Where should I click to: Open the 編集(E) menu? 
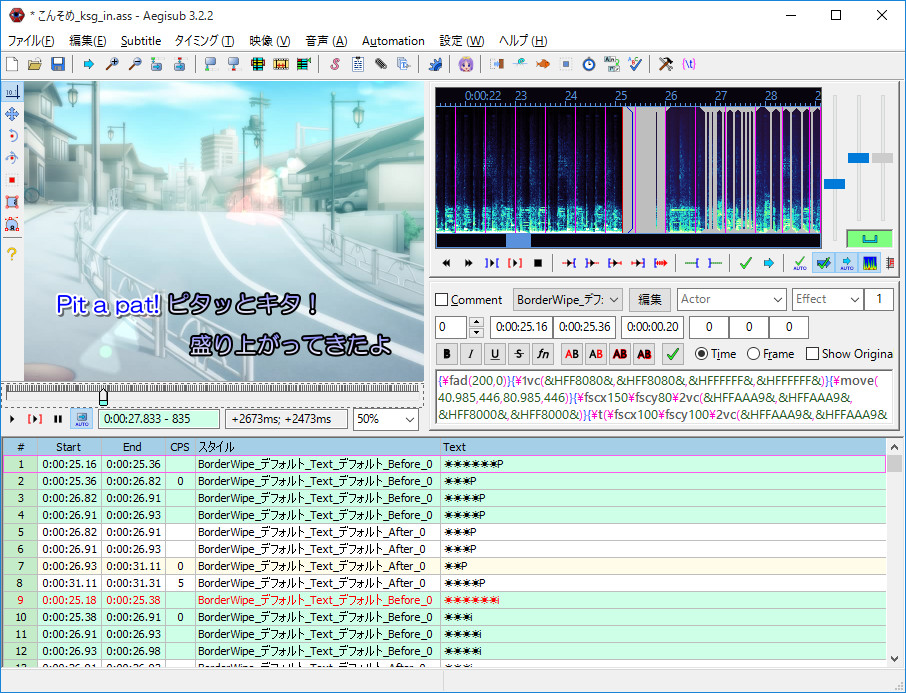88,41
